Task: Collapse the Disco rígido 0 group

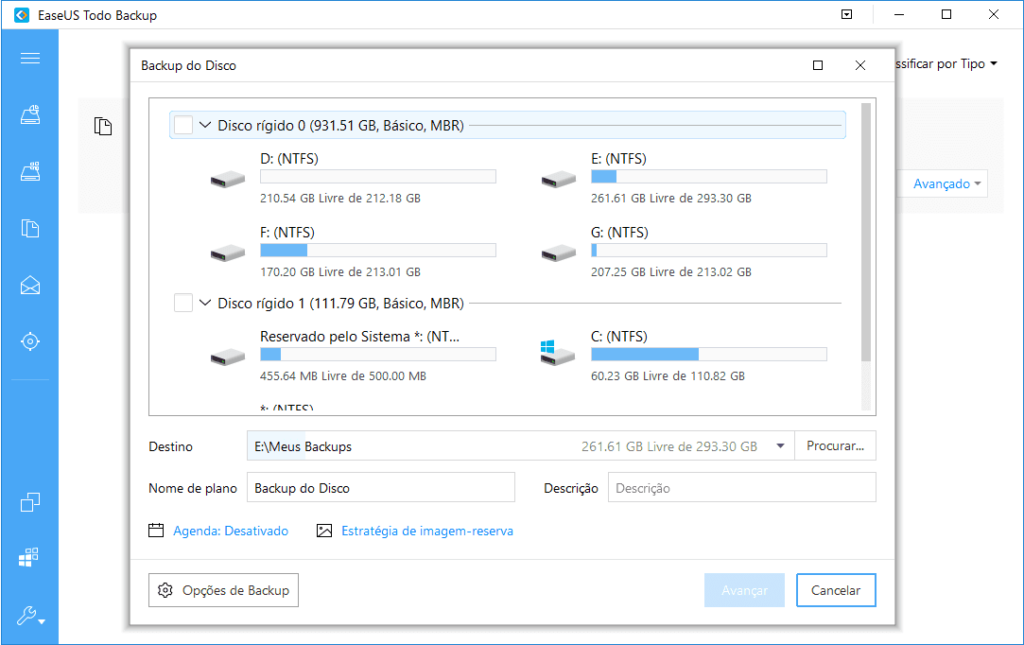Action: pos(205,125)
